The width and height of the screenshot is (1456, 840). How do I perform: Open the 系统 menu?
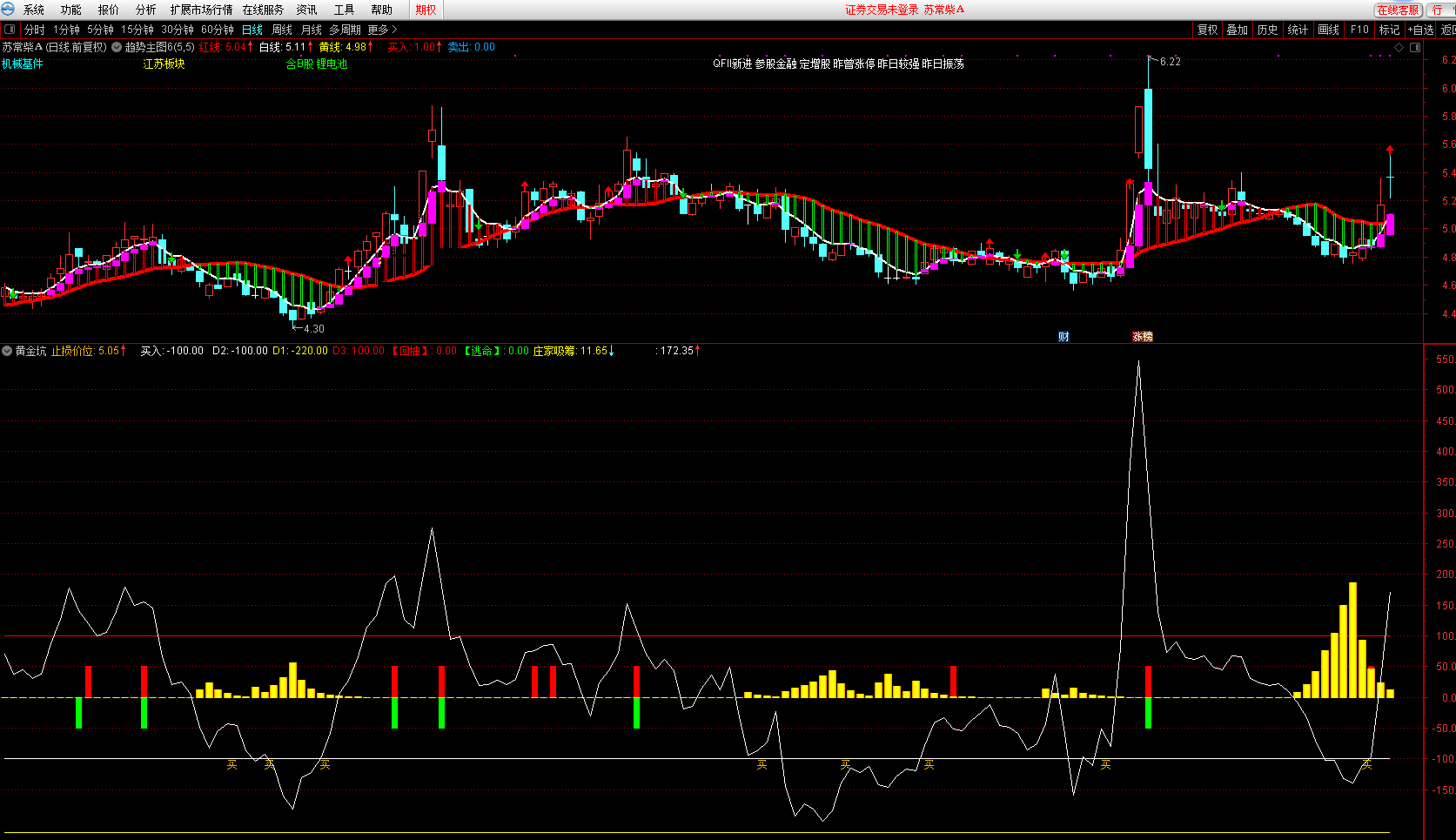pyautogui.click(x=34, y=10)
